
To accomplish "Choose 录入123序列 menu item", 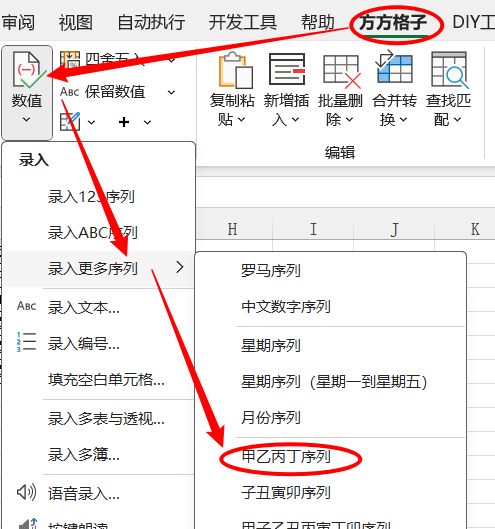I will point(91,197).
